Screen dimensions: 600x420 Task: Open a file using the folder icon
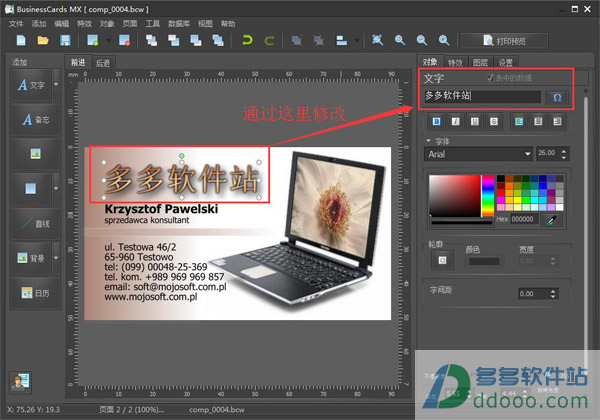(43, 40)
